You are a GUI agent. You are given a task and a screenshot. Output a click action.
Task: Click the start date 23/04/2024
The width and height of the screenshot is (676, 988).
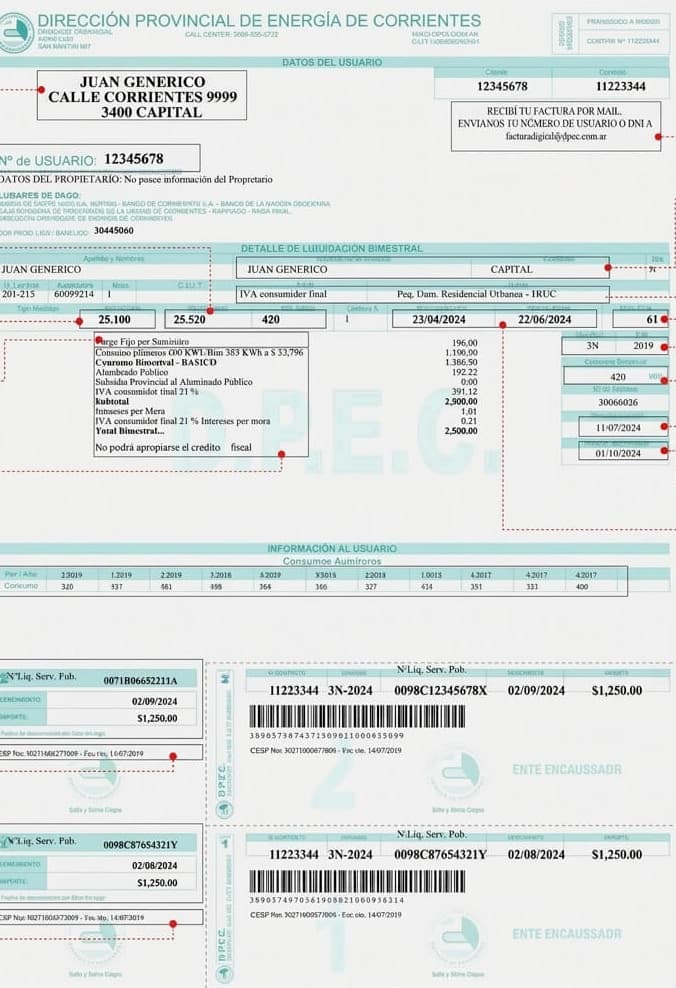(438, 319)
